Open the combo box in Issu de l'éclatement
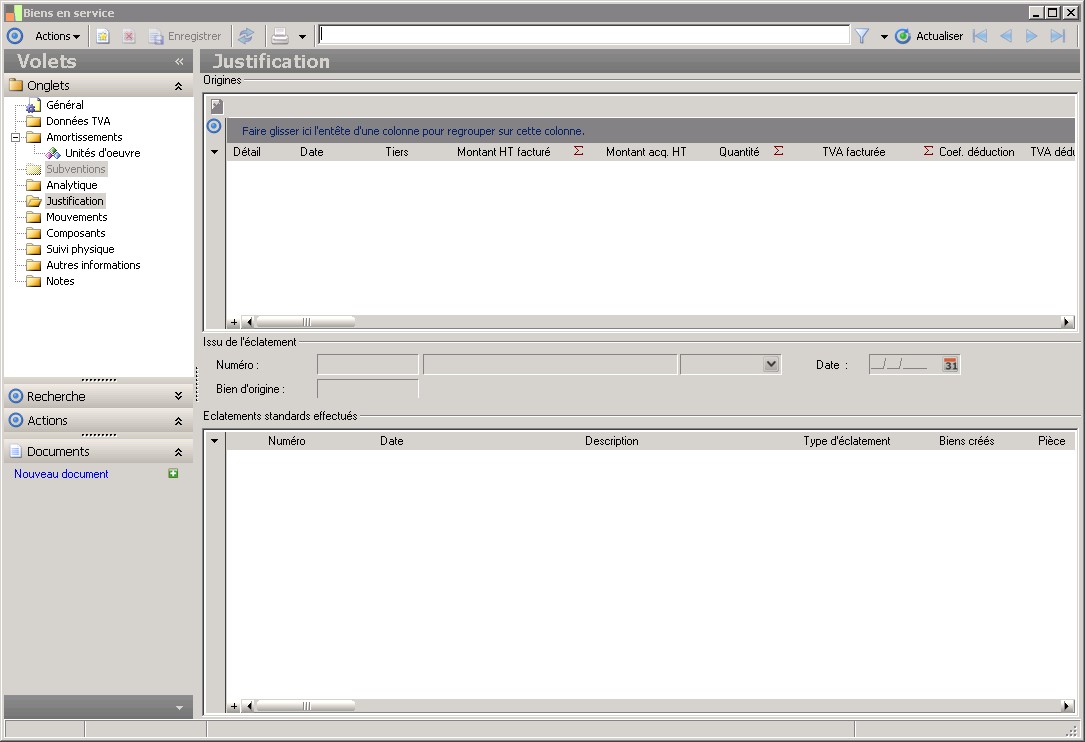The height and width of the screenshot is (742, 1085). pyautogui.click(x=770, y=365)
